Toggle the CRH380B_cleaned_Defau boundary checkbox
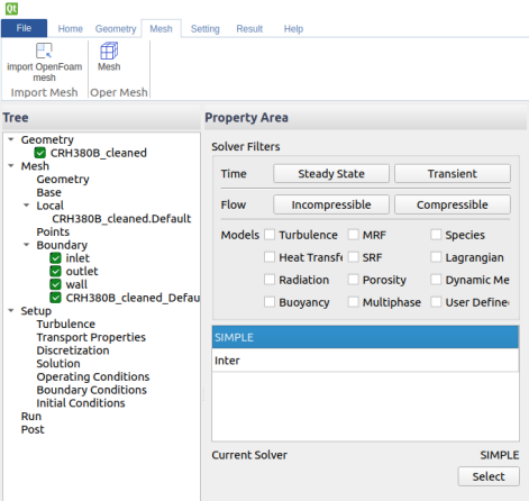The height and width of the screenshot is (501, 530). [55, 298]
